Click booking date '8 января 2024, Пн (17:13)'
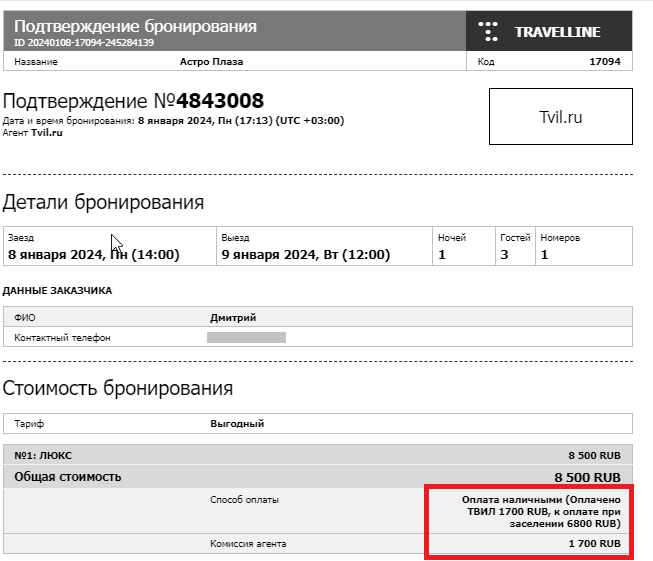This screenshot has height=561, width=653. (205, 121)
